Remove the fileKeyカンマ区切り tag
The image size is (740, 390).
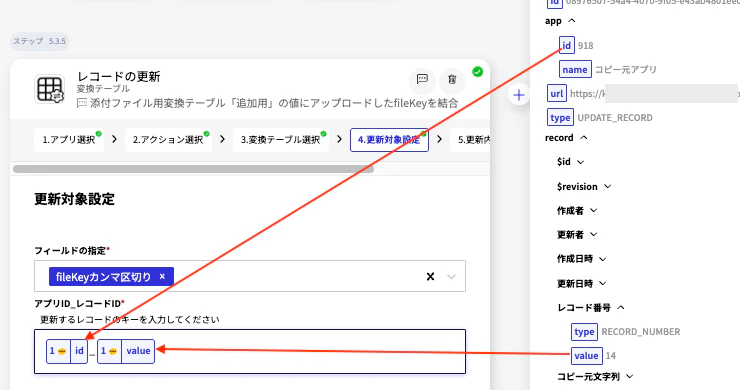[162, 277]
